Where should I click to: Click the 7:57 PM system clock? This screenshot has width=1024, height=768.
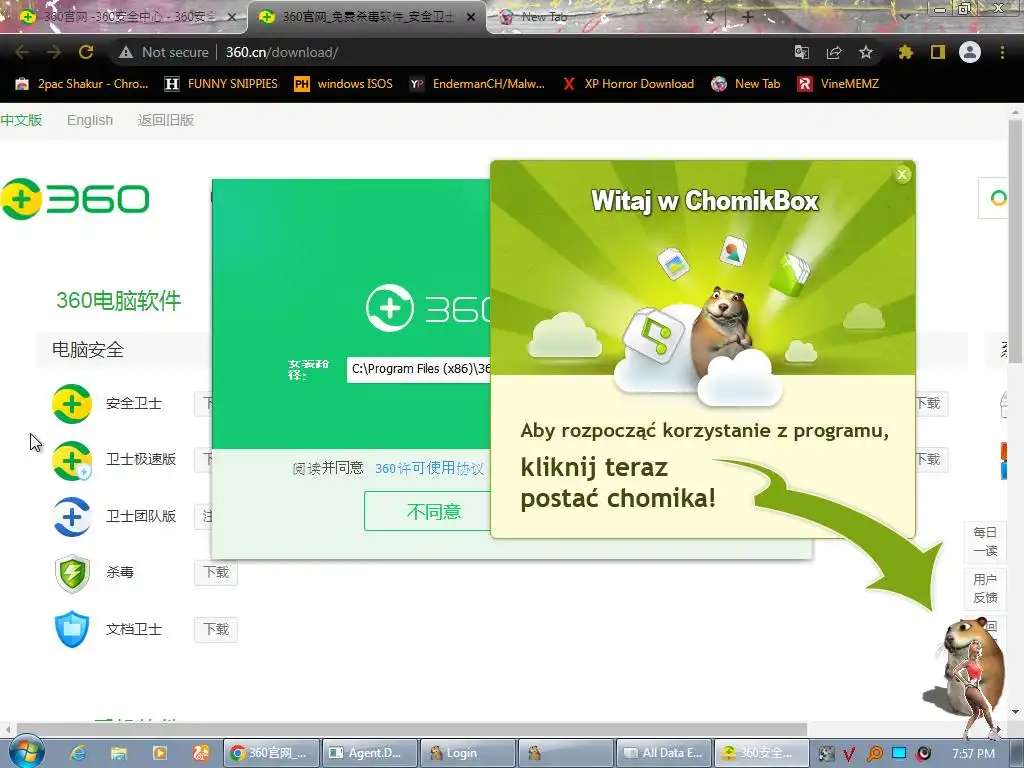(x=973, y=754)
